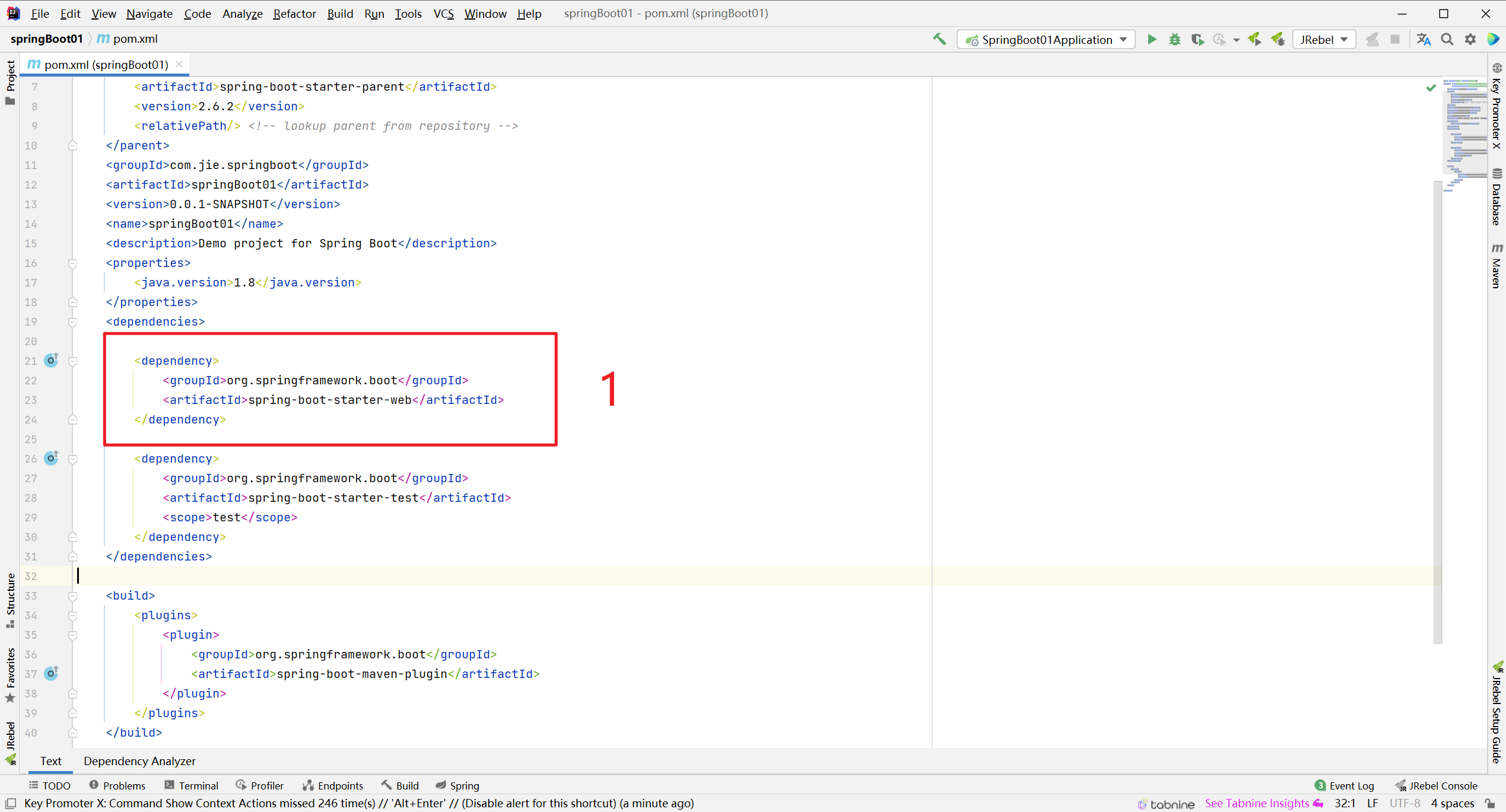
Task: Open JRebel dropdown in toolbar
Action: (x=1324, y=40)
